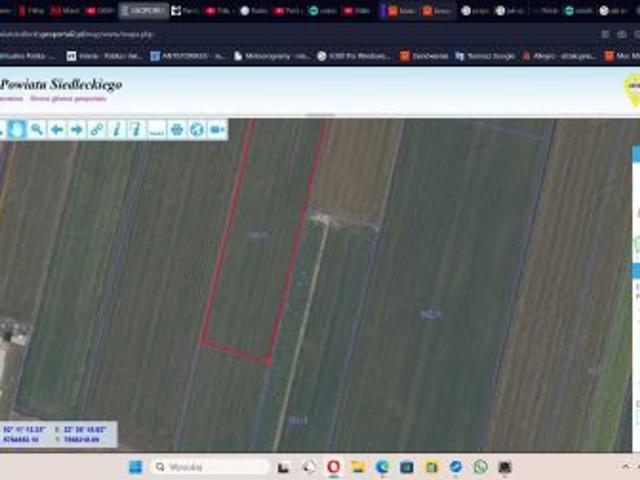Select the pan hand tool
The width and height of the screenshot is (640, 480).
(x=17, y=130)
